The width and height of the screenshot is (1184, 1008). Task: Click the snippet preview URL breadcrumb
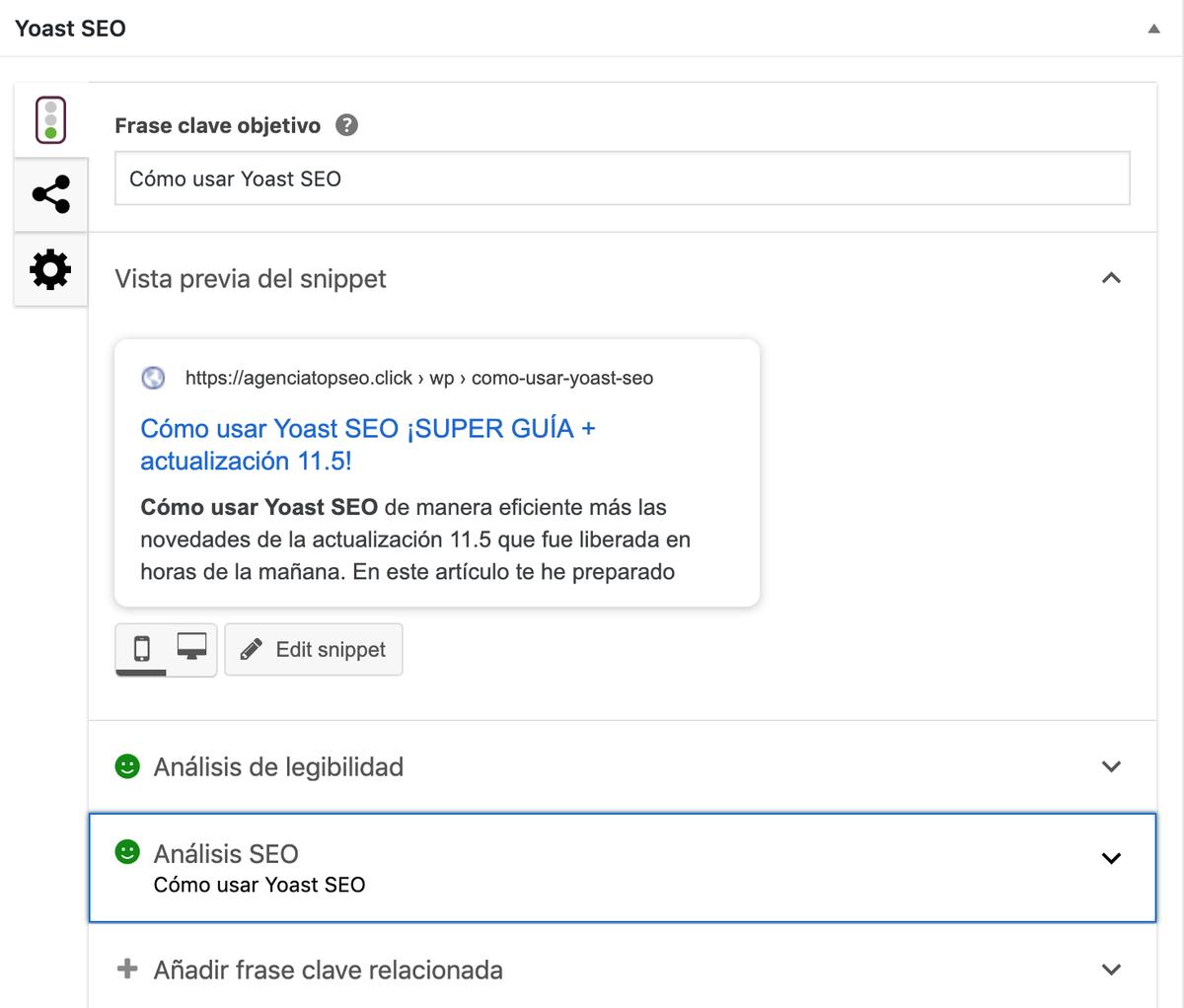click(x=418, y=378)
